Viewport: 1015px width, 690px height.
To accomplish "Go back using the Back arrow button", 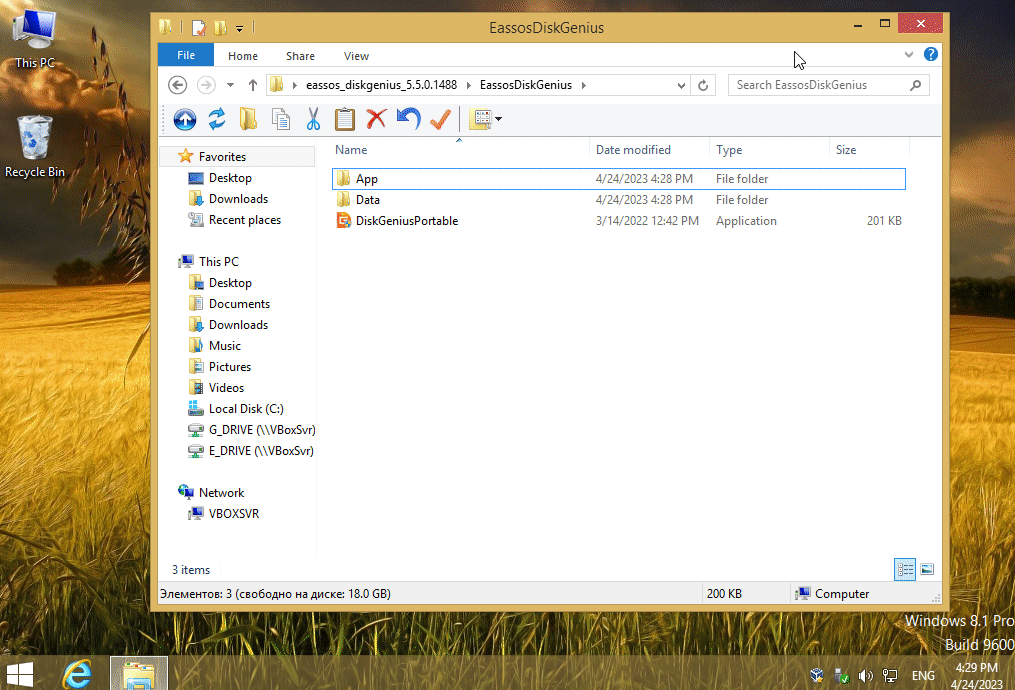I will [177, 85].
